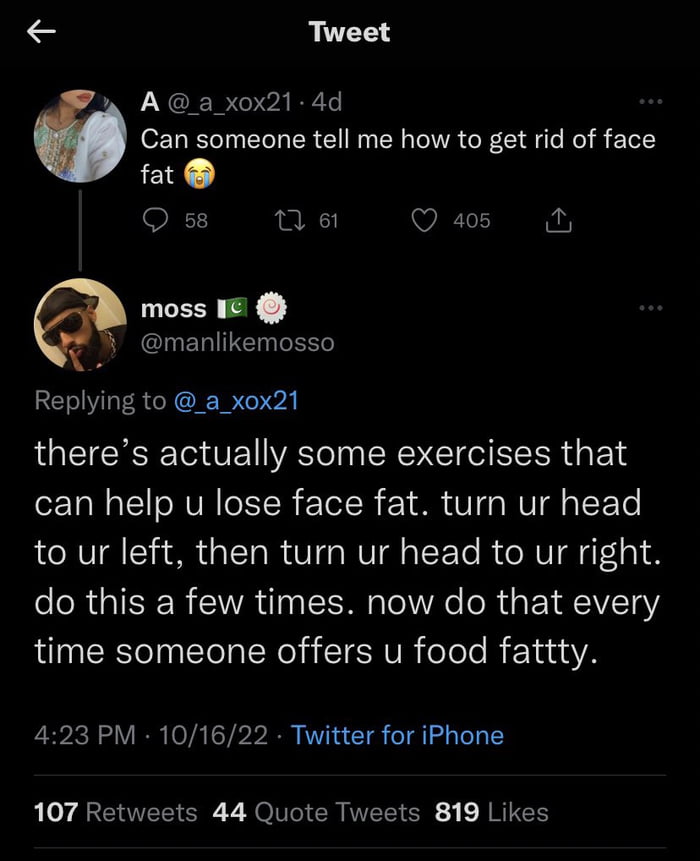Show the 819 Likes list
Viewport: 700px width, 861px height.
492,812
